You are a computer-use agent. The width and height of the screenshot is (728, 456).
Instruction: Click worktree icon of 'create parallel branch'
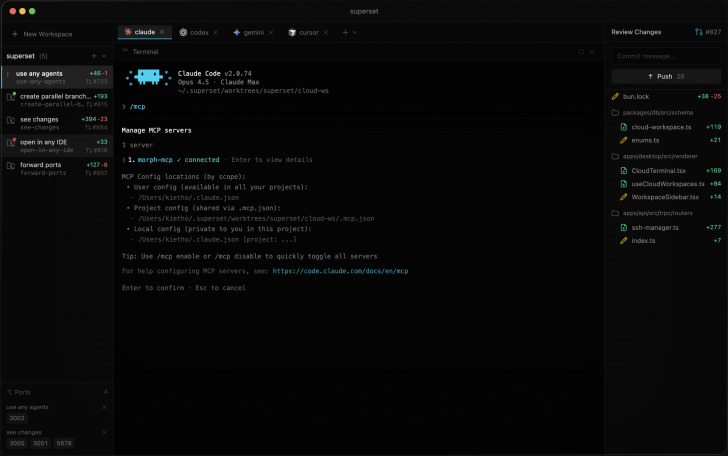[x=11, y=97]
